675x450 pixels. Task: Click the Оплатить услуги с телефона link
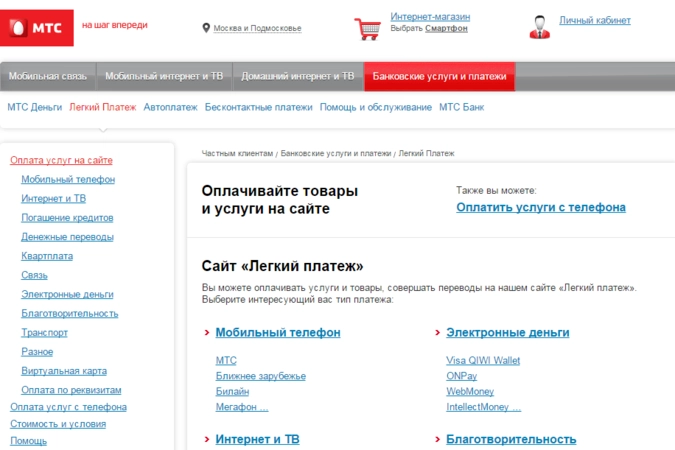(x=541, y=208)
